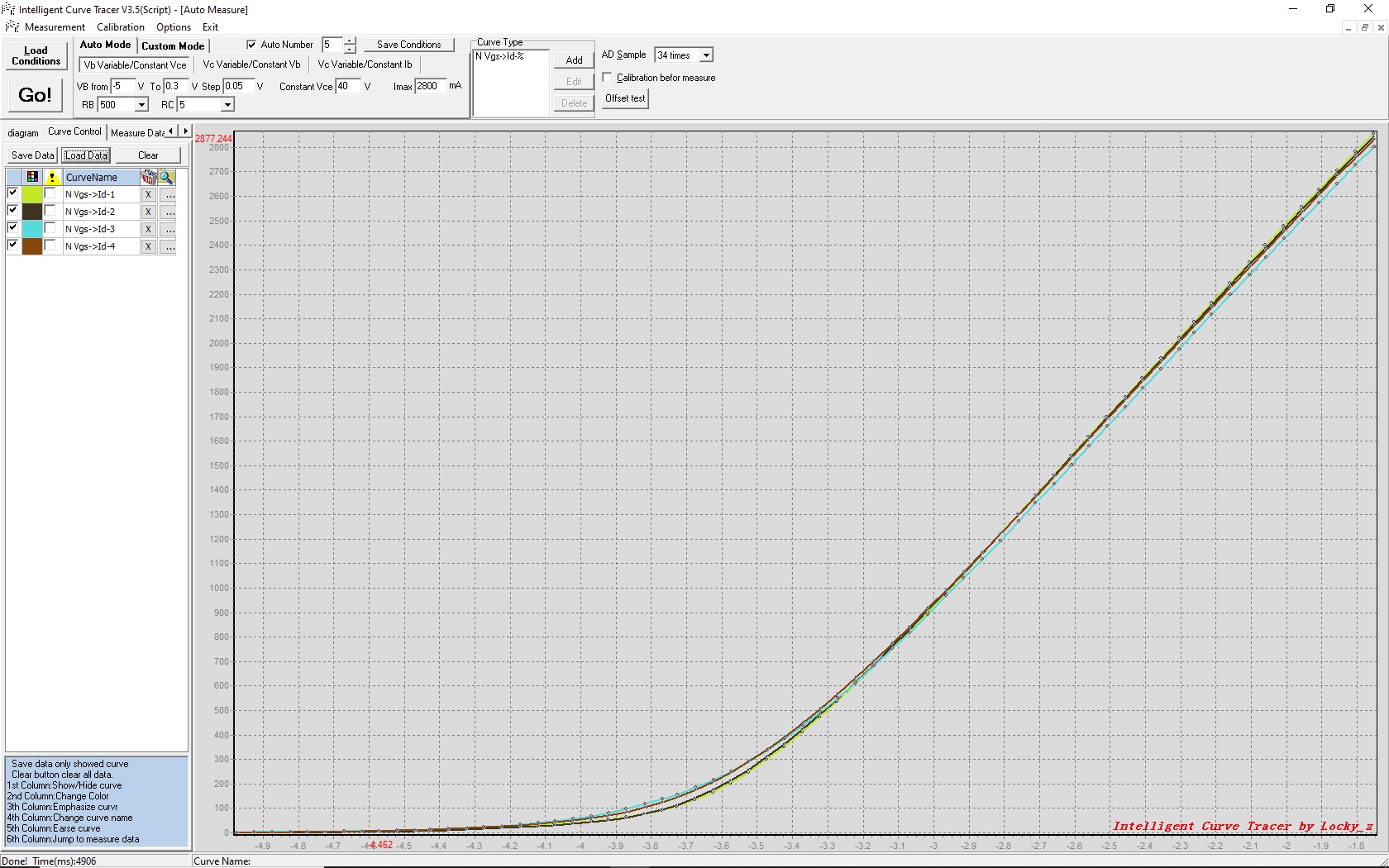Switch to the Measure Data tab
This screenshot has height=868, width=1389.
point(137,133)
